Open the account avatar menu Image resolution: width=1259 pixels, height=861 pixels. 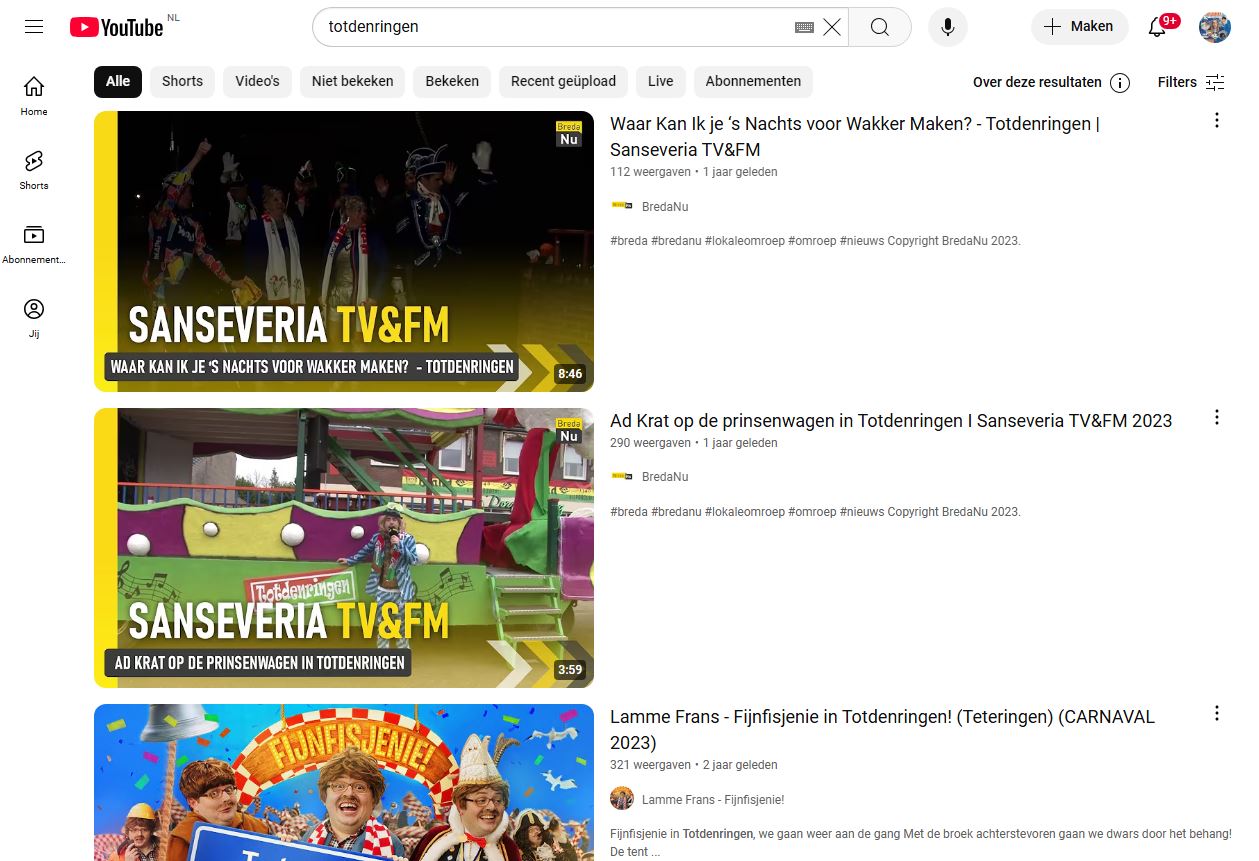click(1215, 27)
